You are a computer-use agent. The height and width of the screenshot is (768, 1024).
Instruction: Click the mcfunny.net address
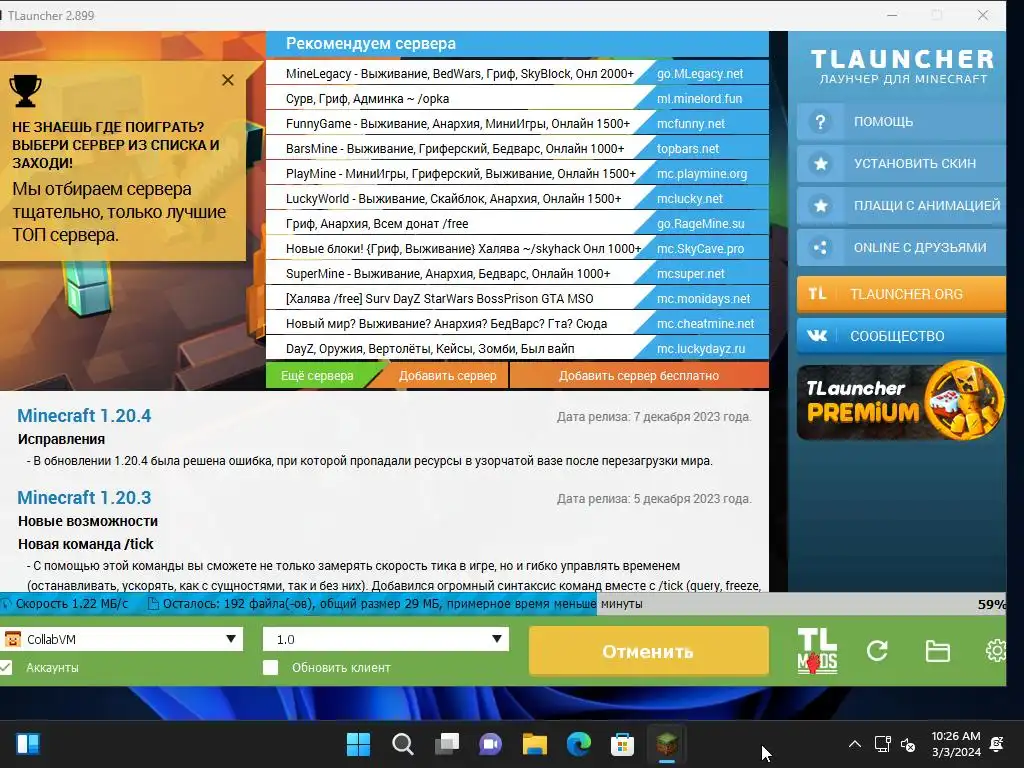pos(691,123)
